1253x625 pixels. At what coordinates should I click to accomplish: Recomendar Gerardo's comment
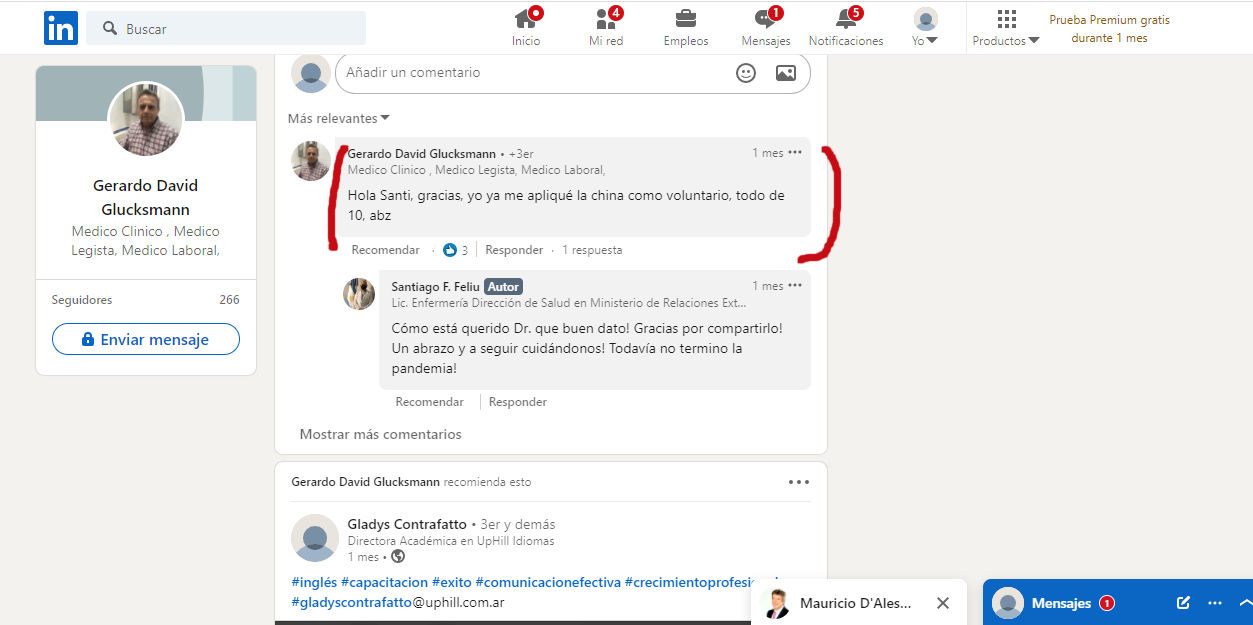pos(386,250)
